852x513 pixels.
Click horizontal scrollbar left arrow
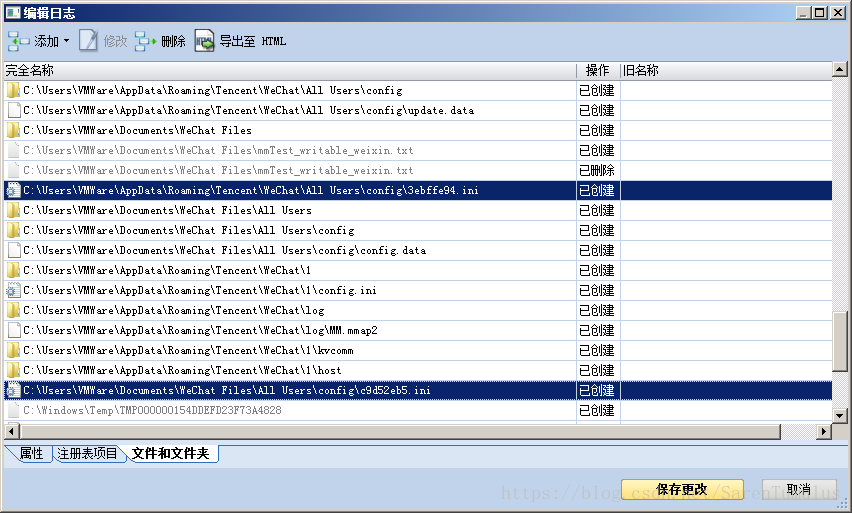click(x=11, y=431)
